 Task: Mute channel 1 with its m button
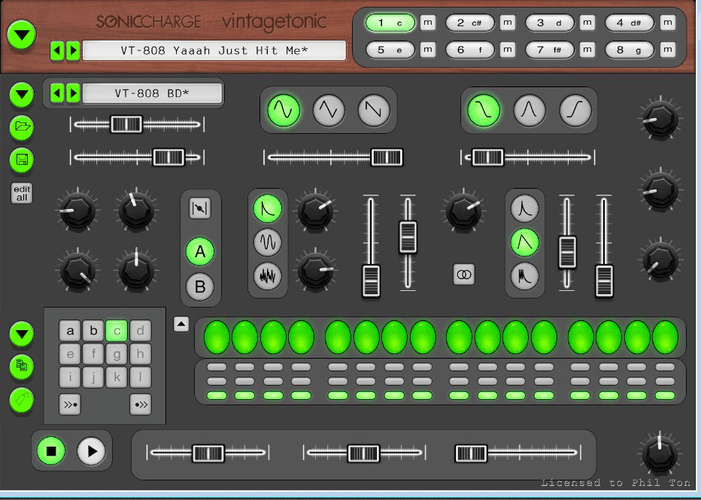pos(428,22)
